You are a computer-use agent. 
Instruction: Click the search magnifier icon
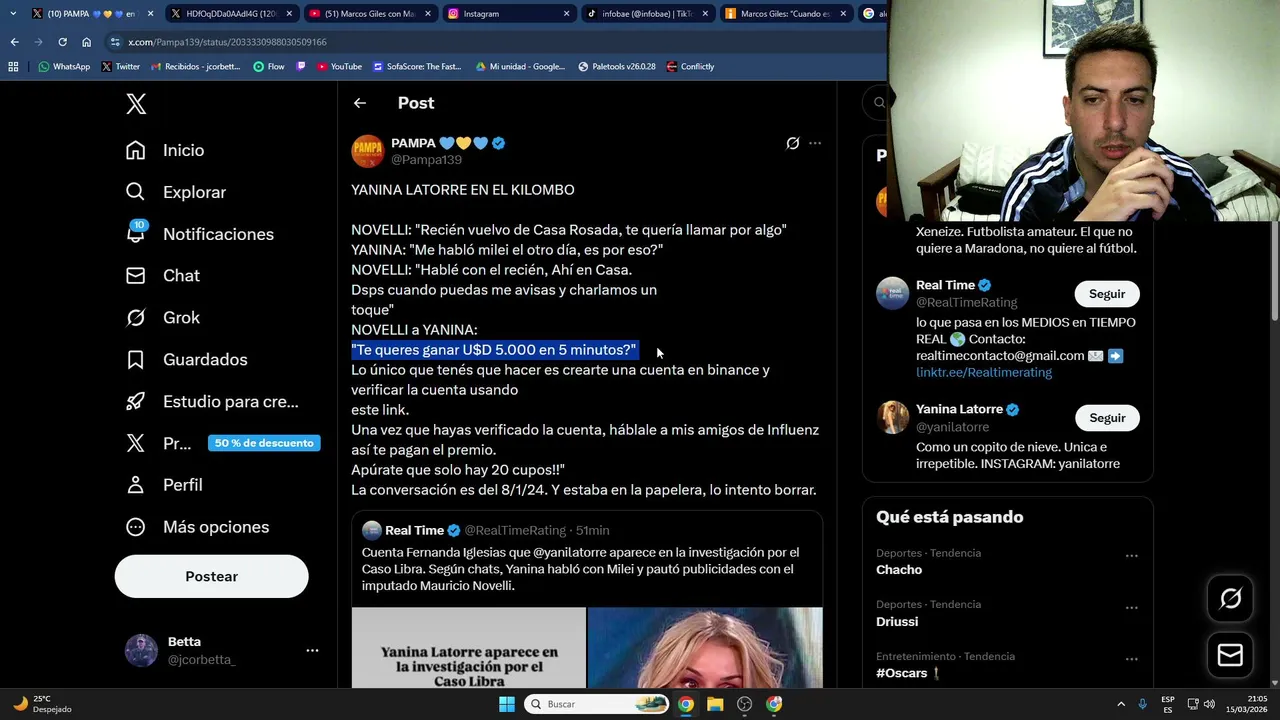pyautogui.click(x=879, y=102)
